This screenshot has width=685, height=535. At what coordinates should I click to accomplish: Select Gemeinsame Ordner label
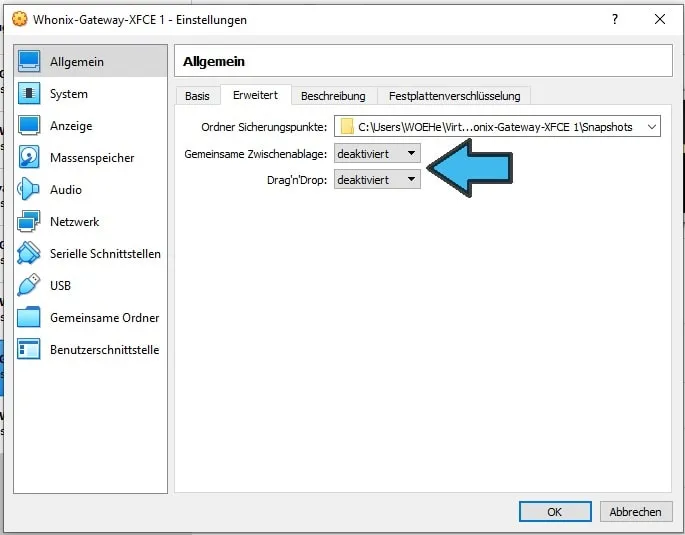(104, 318)
